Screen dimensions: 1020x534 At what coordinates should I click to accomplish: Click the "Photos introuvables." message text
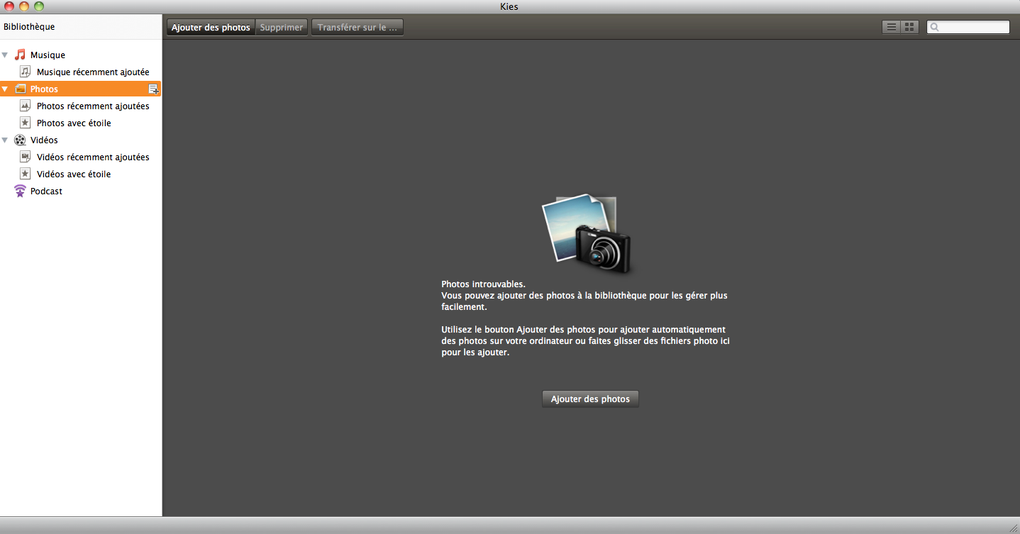tap(483, 284)
